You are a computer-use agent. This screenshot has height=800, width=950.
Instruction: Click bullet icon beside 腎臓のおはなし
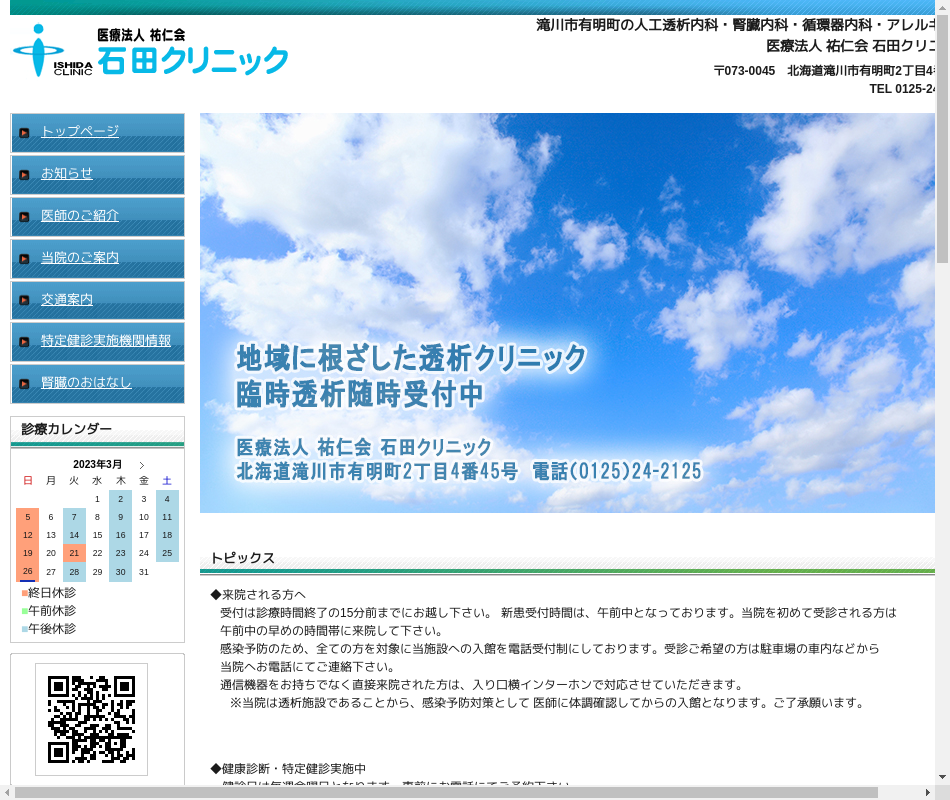(x=24, y=384)
